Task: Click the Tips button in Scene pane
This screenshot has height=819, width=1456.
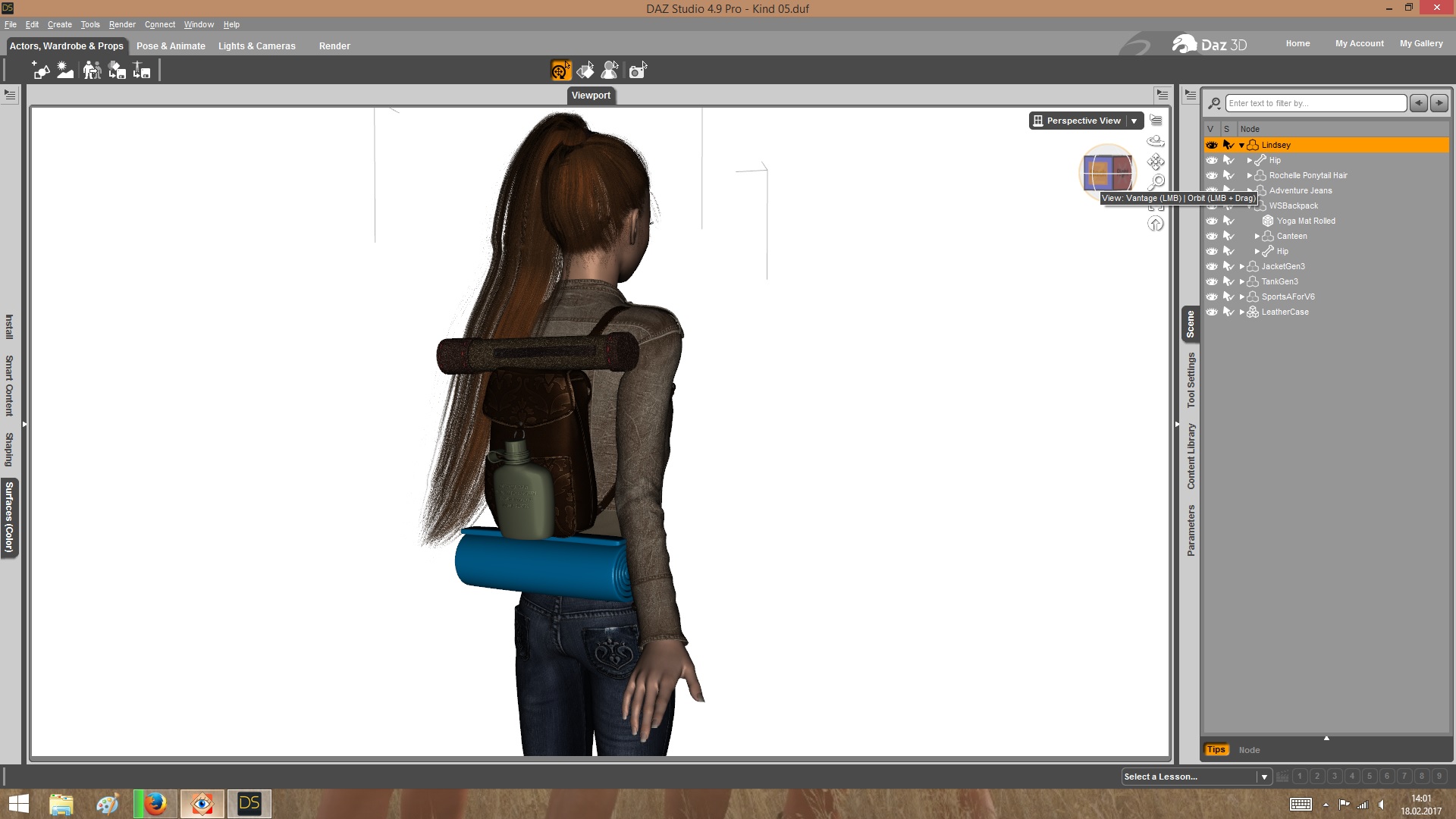Action: pos(1216,749)
